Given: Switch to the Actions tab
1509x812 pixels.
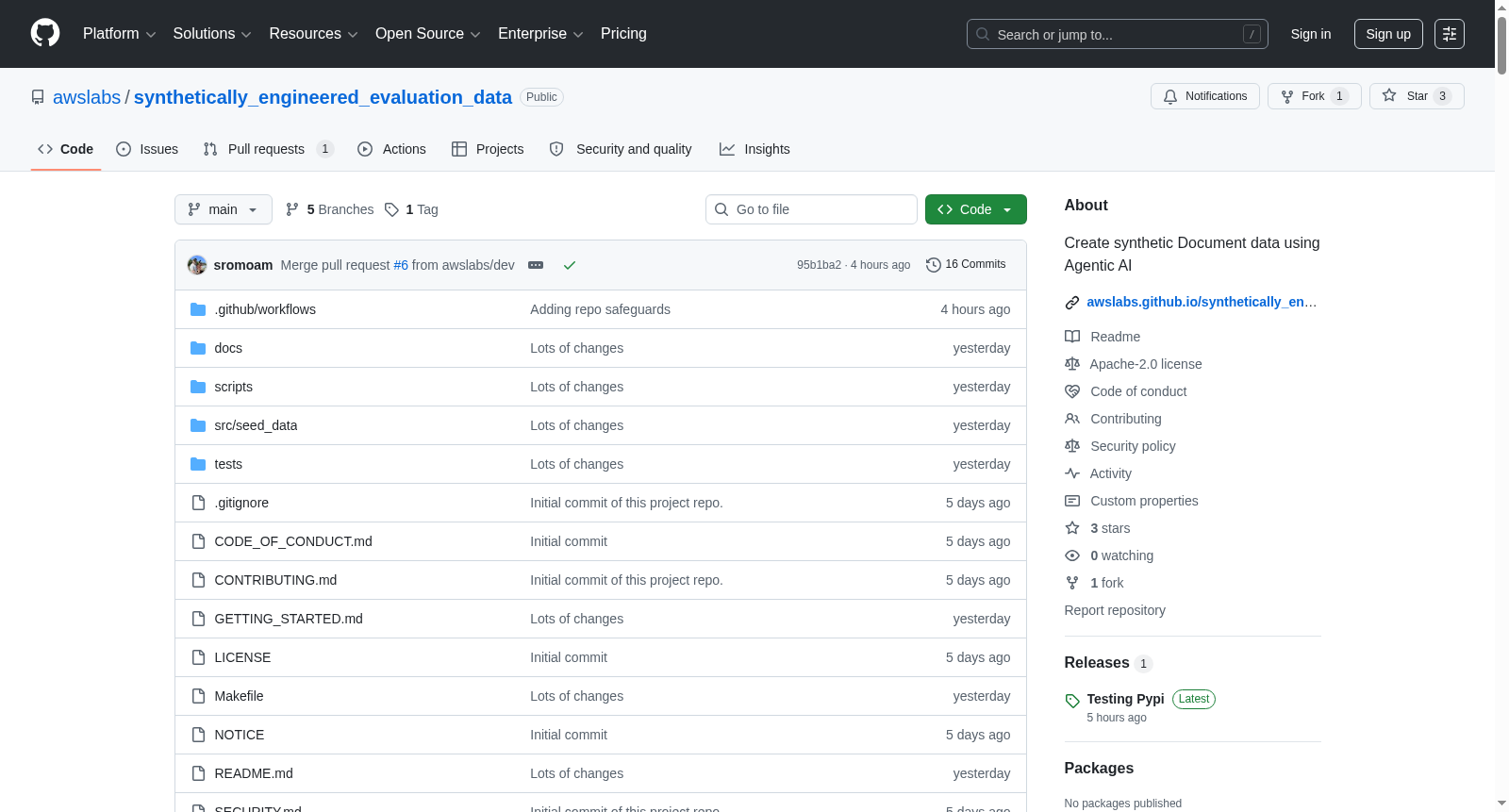Looking at the screenshot, I should pos(392,149).
